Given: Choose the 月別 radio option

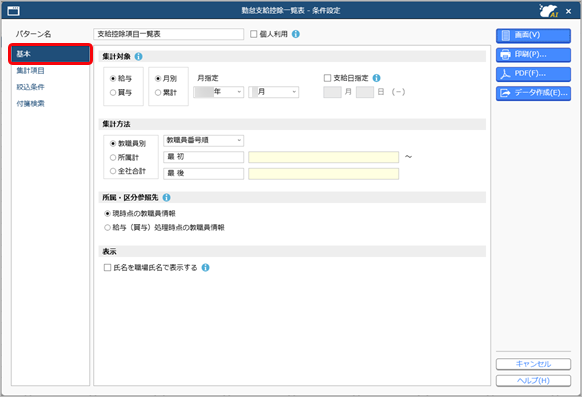Looking at the screenshot, I should click(158, 79).
